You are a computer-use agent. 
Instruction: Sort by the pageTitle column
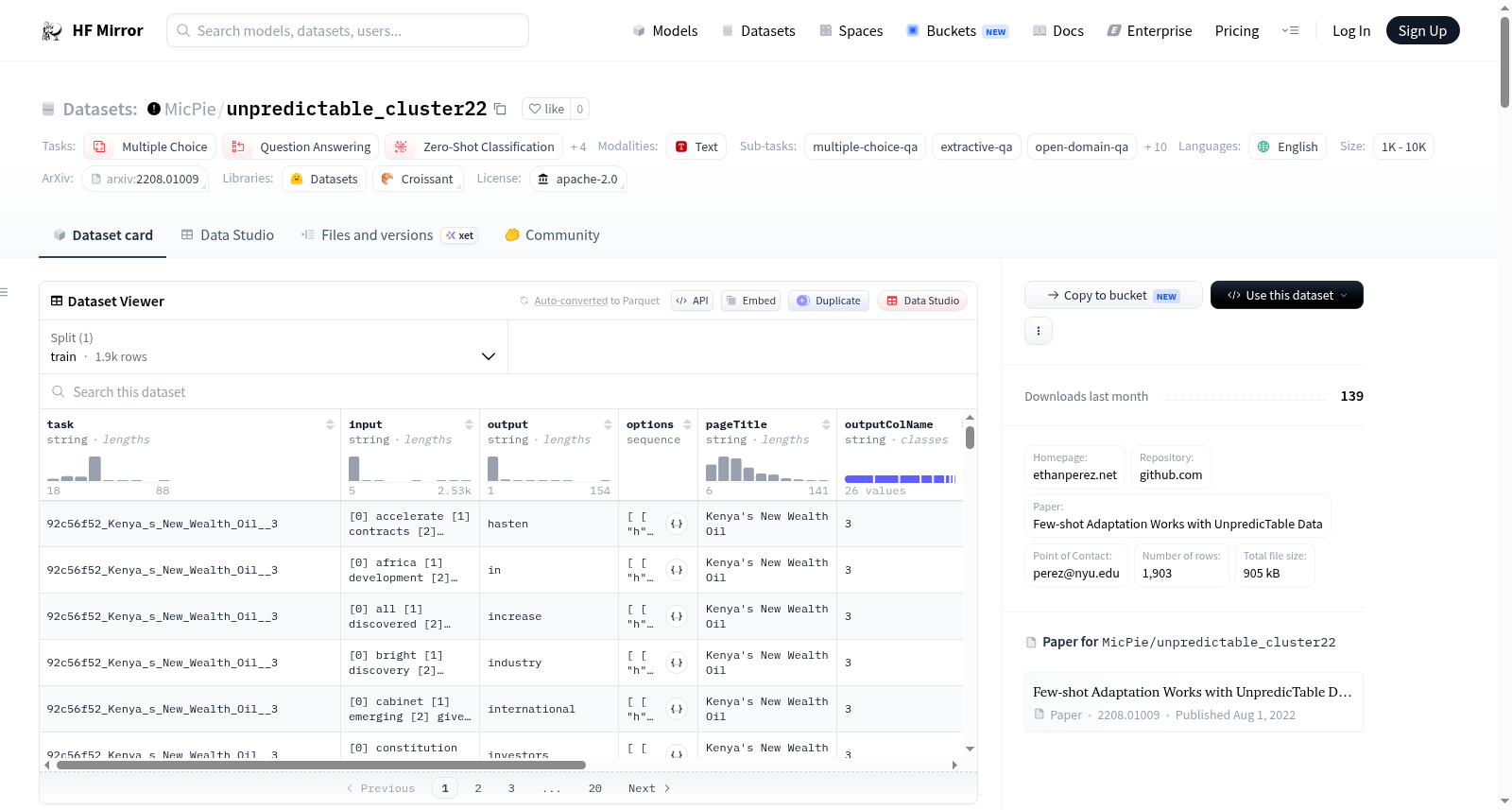pos(826,424)
